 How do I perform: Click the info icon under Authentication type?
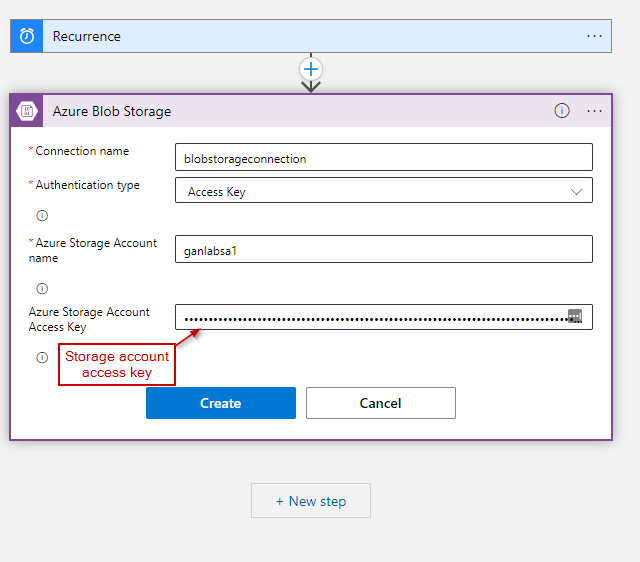tap(42, 215)
